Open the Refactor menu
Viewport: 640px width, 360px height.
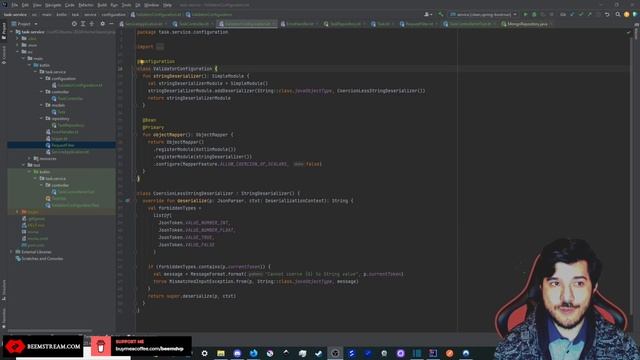86,5
